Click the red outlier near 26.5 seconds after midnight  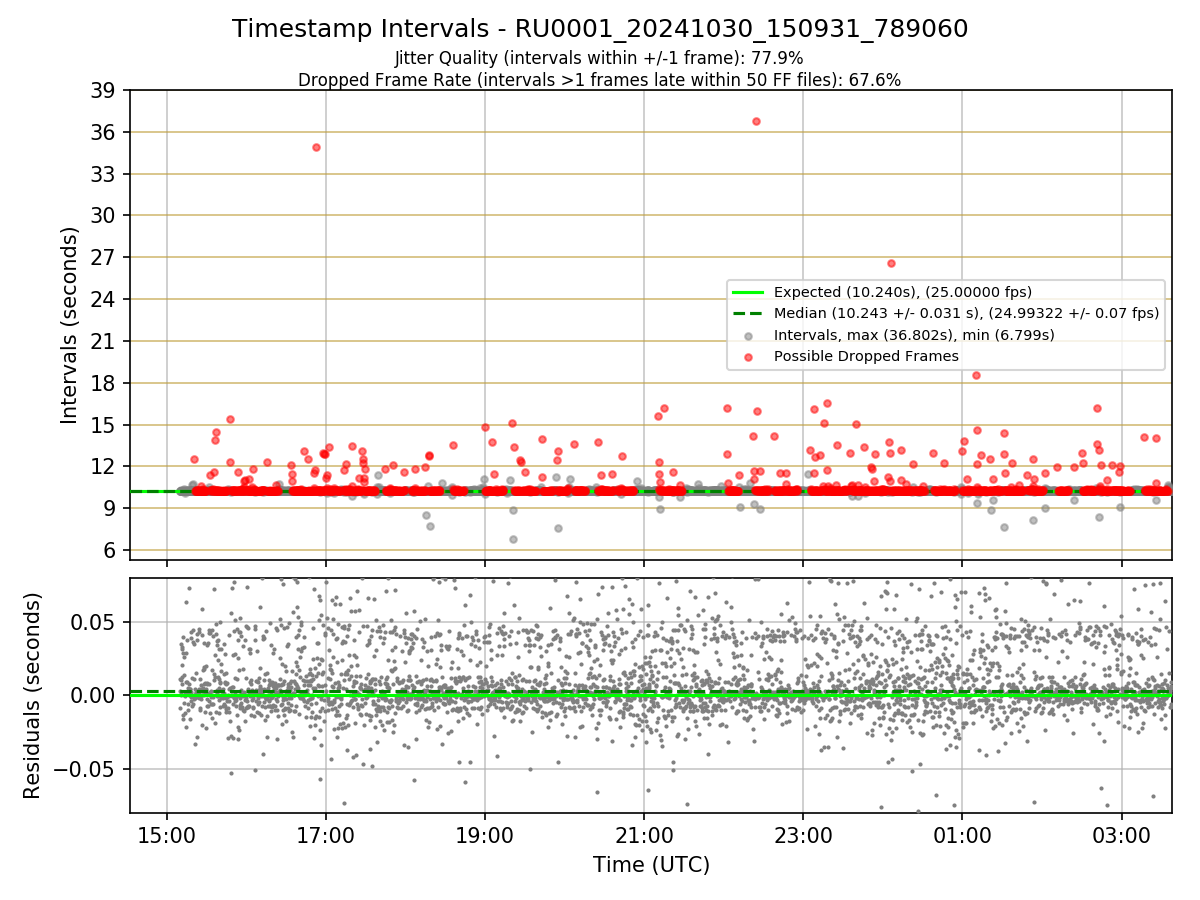(891, 263)
